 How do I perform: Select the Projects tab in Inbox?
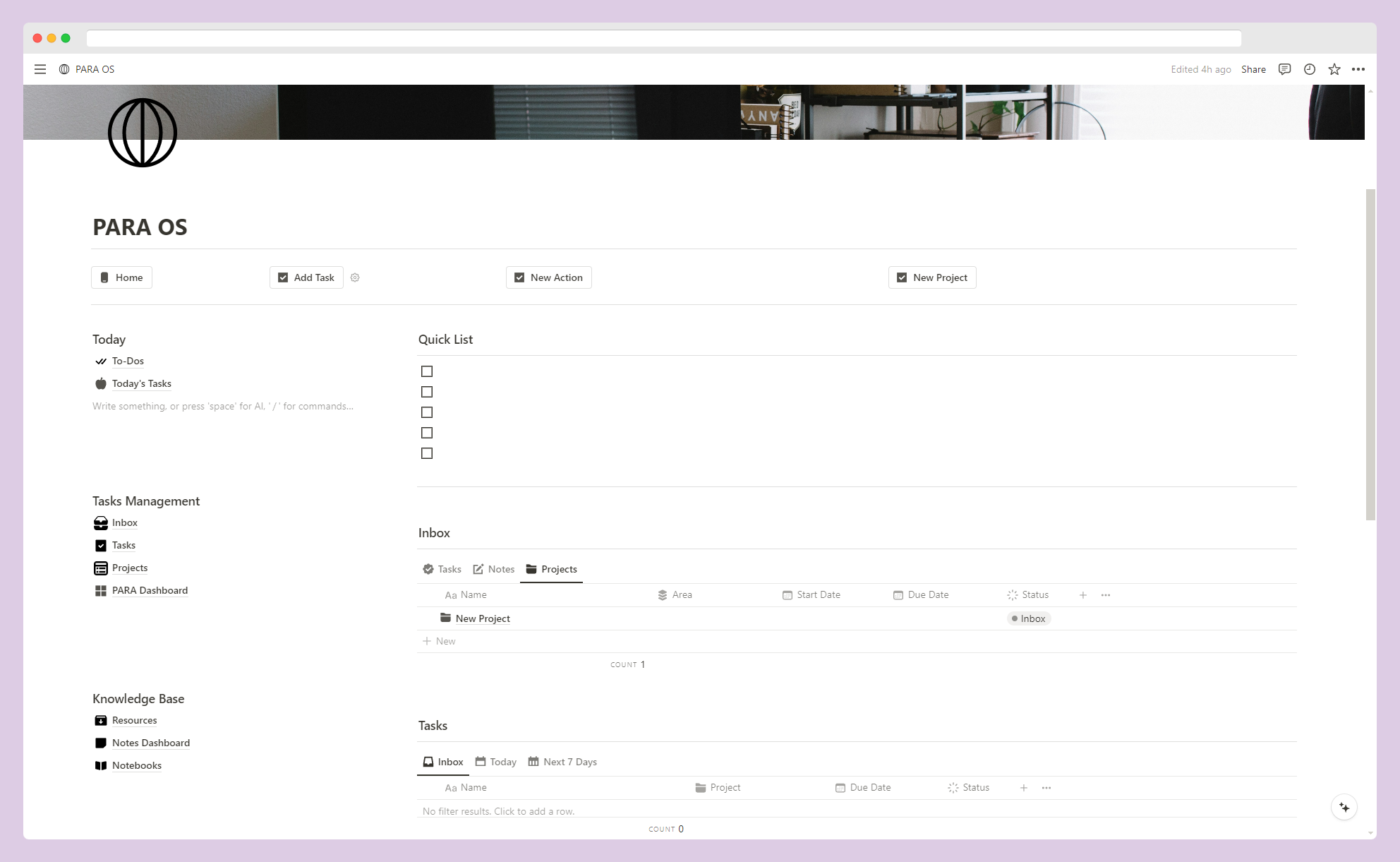point(552,569)
